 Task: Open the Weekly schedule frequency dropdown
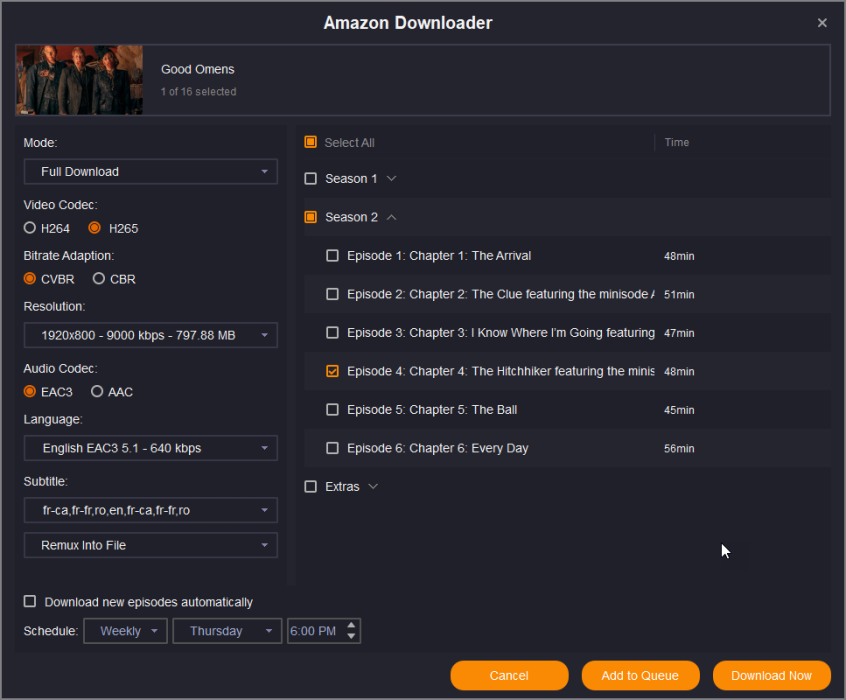tap(125, 631)
